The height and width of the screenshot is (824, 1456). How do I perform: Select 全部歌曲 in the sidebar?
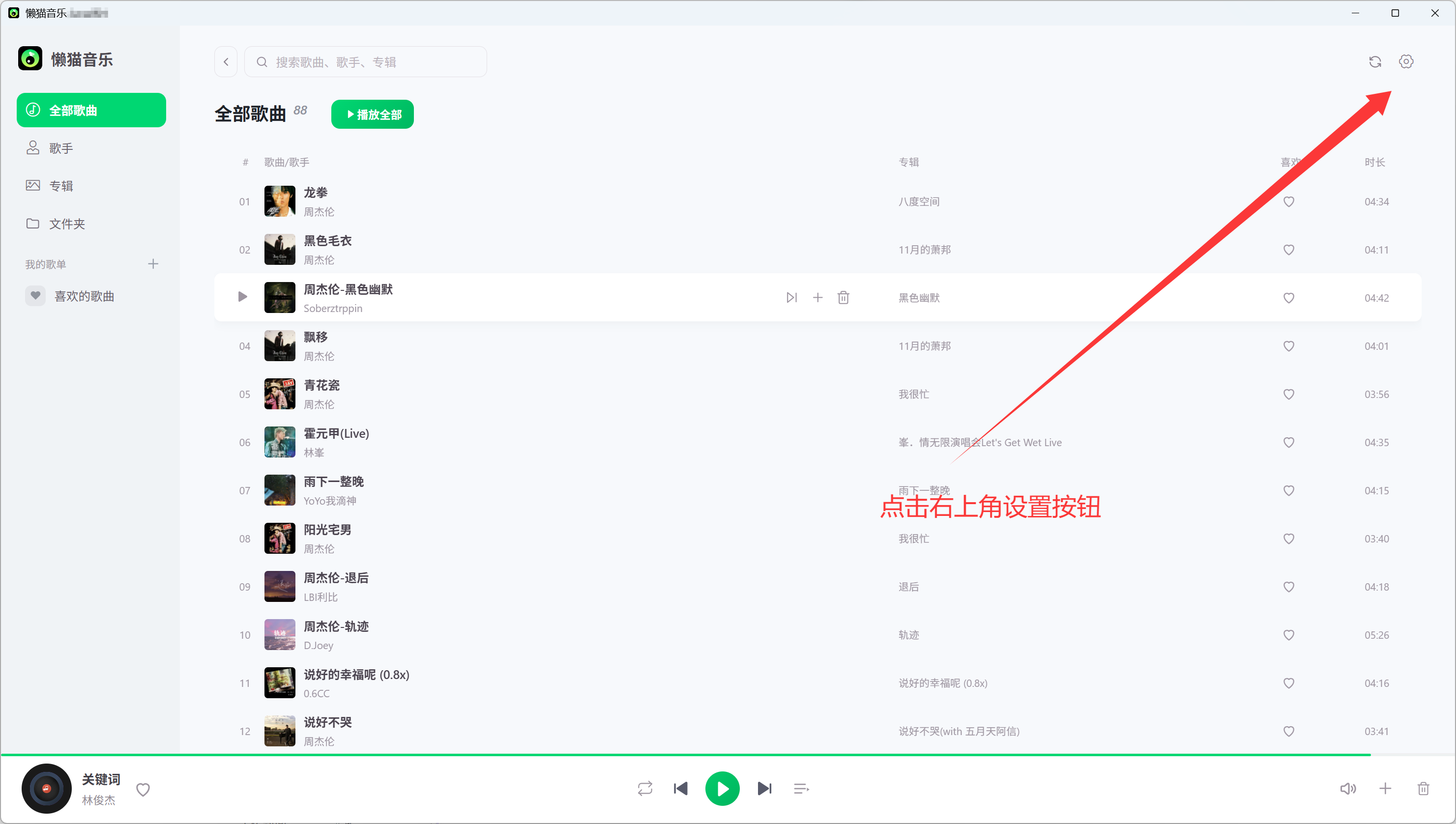[x=91, y=111]
